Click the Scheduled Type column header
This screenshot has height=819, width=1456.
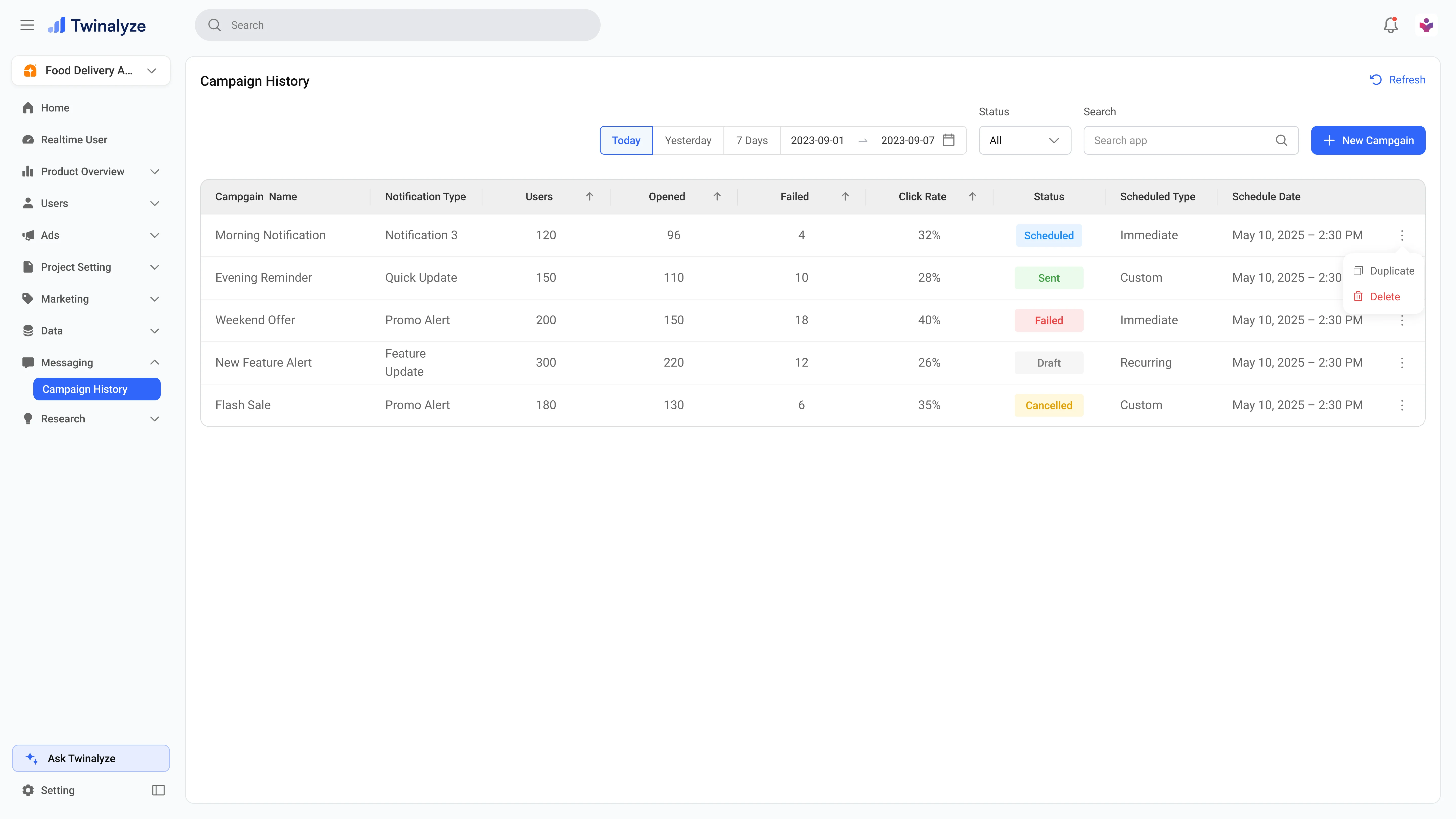(x=1157, y=196)
